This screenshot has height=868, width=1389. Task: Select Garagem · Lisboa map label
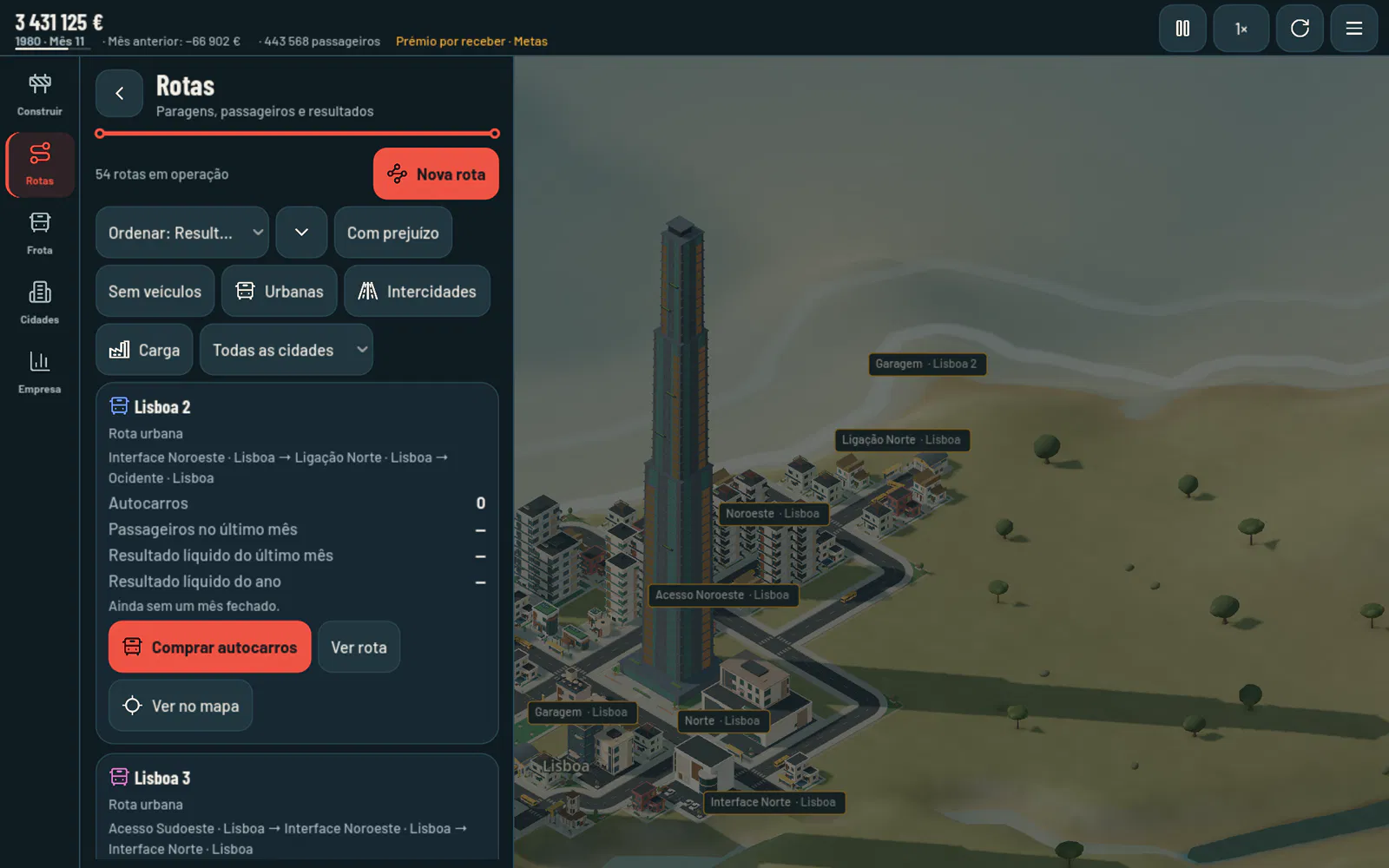[581, 713]
